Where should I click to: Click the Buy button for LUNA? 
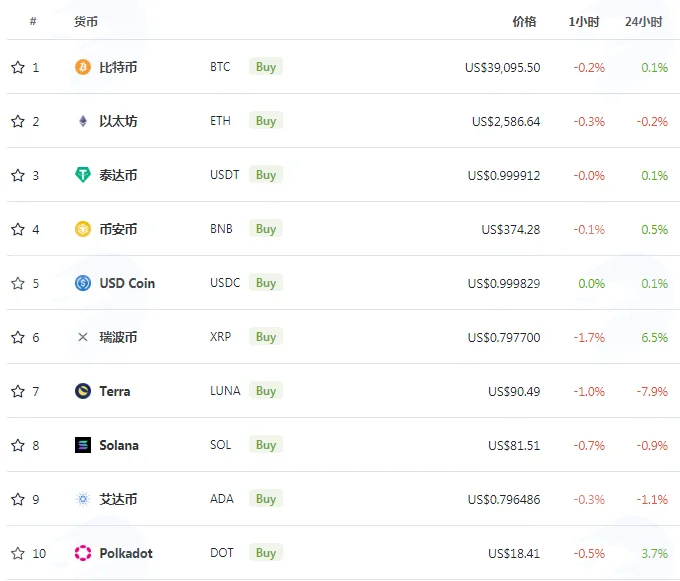coord(266,391)
